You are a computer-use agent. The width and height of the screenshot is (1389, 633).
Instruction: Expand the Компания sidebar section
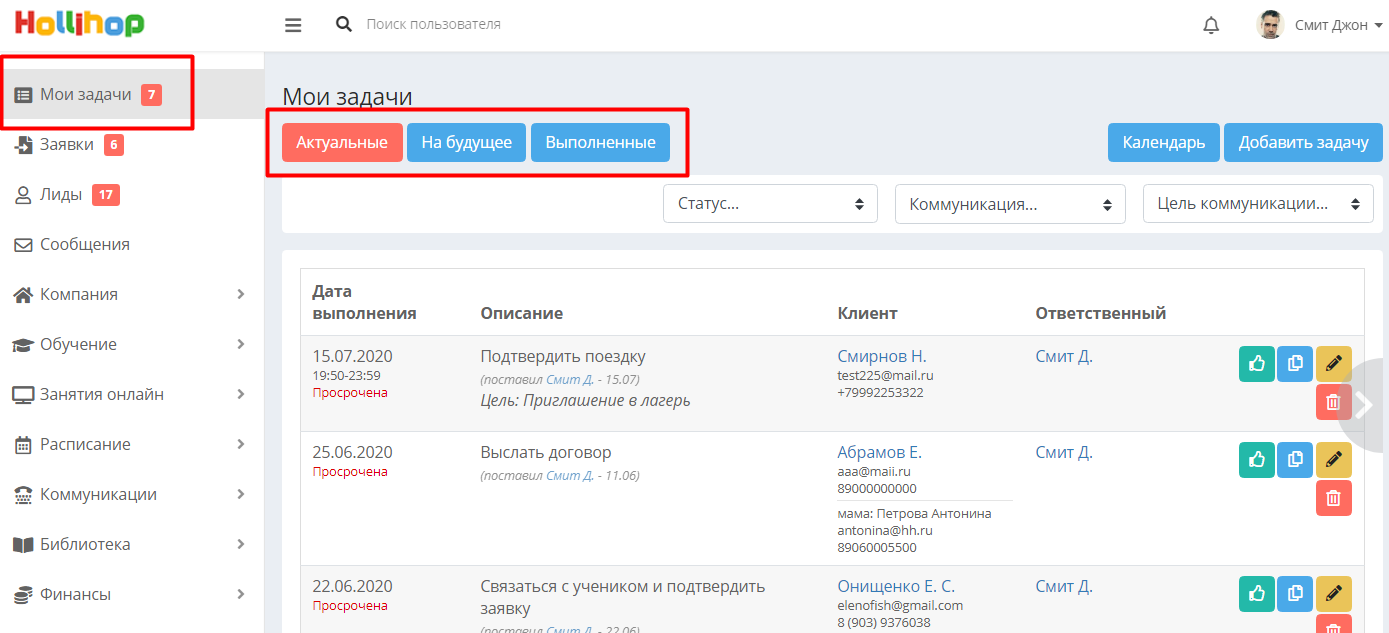tap(132, 294)
